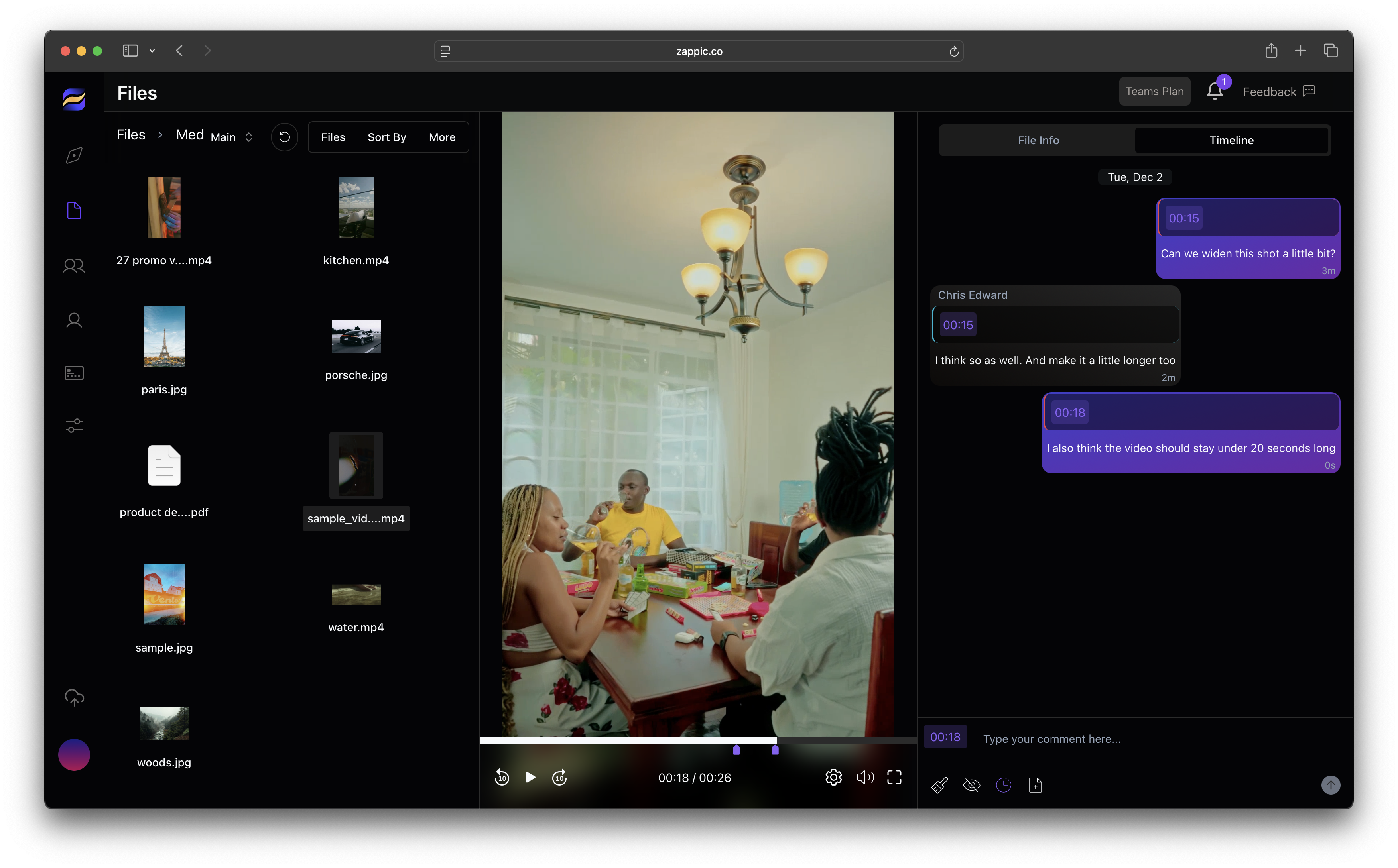Mute the video with speaker icon
Viewport: 1398px width, 868px height.
[x=864, y=777]
